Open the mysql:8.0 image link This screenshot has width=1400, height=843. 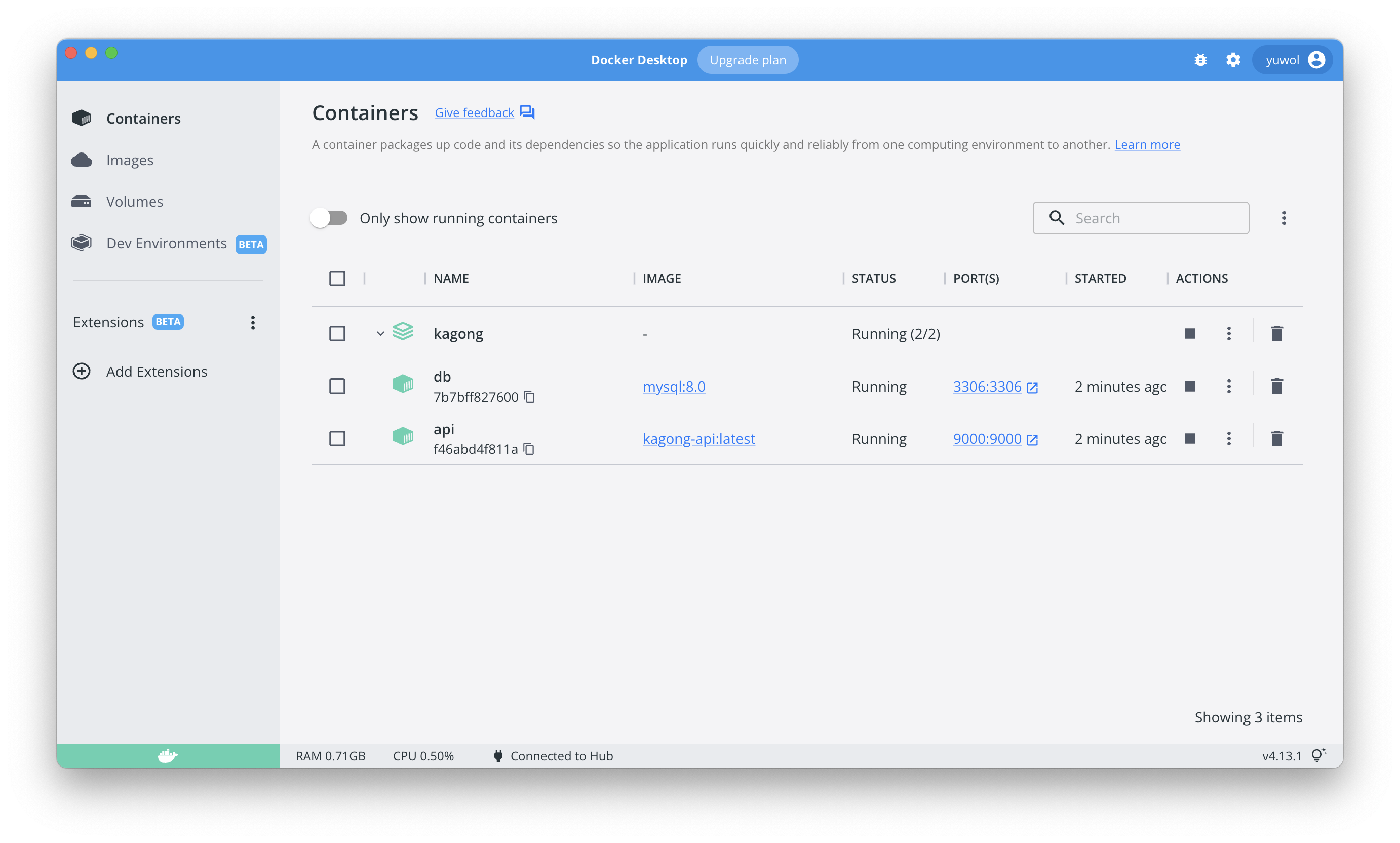click(674, 386)
